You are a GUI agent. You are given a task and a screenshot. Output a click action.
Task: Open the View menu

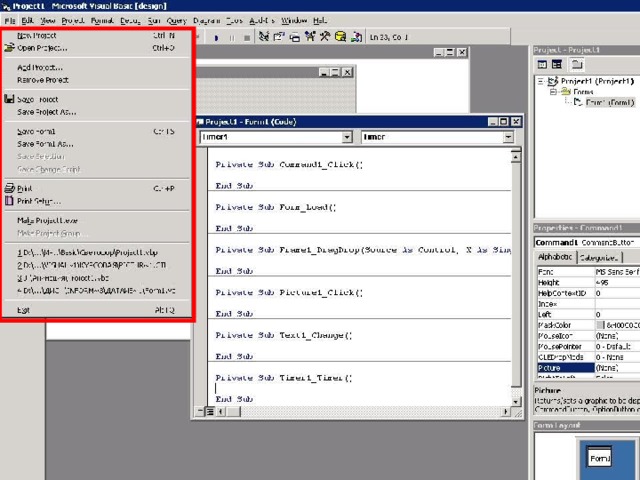pos(47,20)
